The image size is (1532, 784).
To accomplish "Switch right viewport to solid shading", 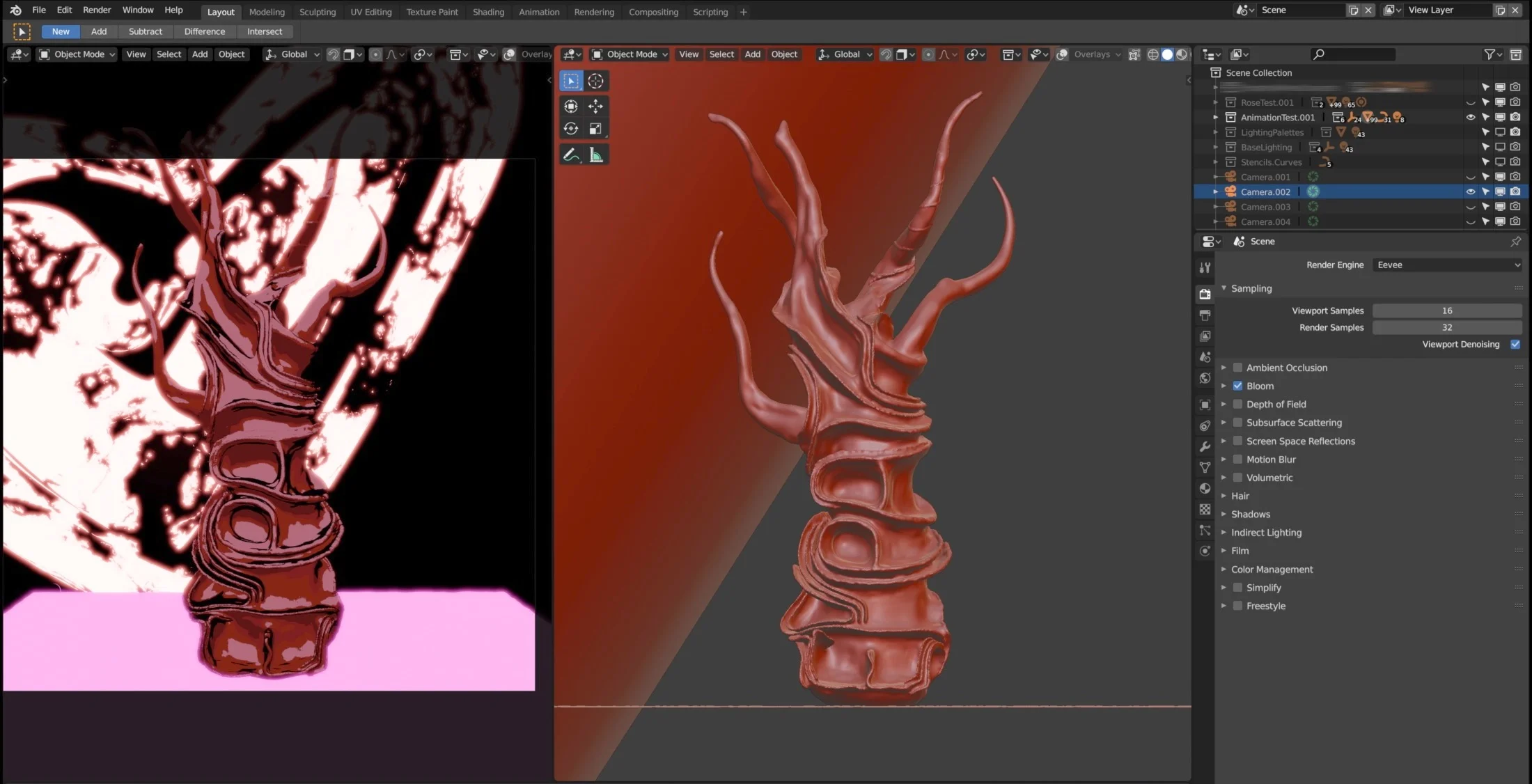I will coord(1168,54).
